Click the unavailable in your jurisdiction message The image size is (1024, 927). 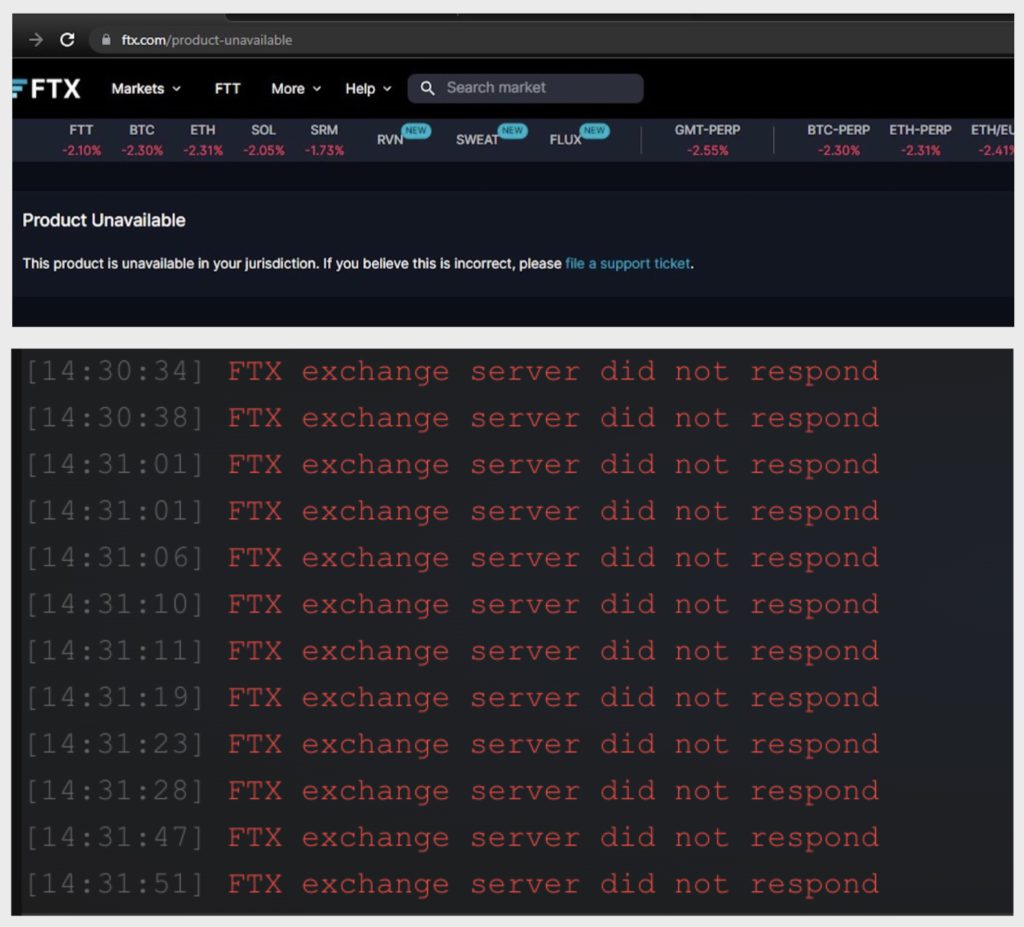pos(358,263)
